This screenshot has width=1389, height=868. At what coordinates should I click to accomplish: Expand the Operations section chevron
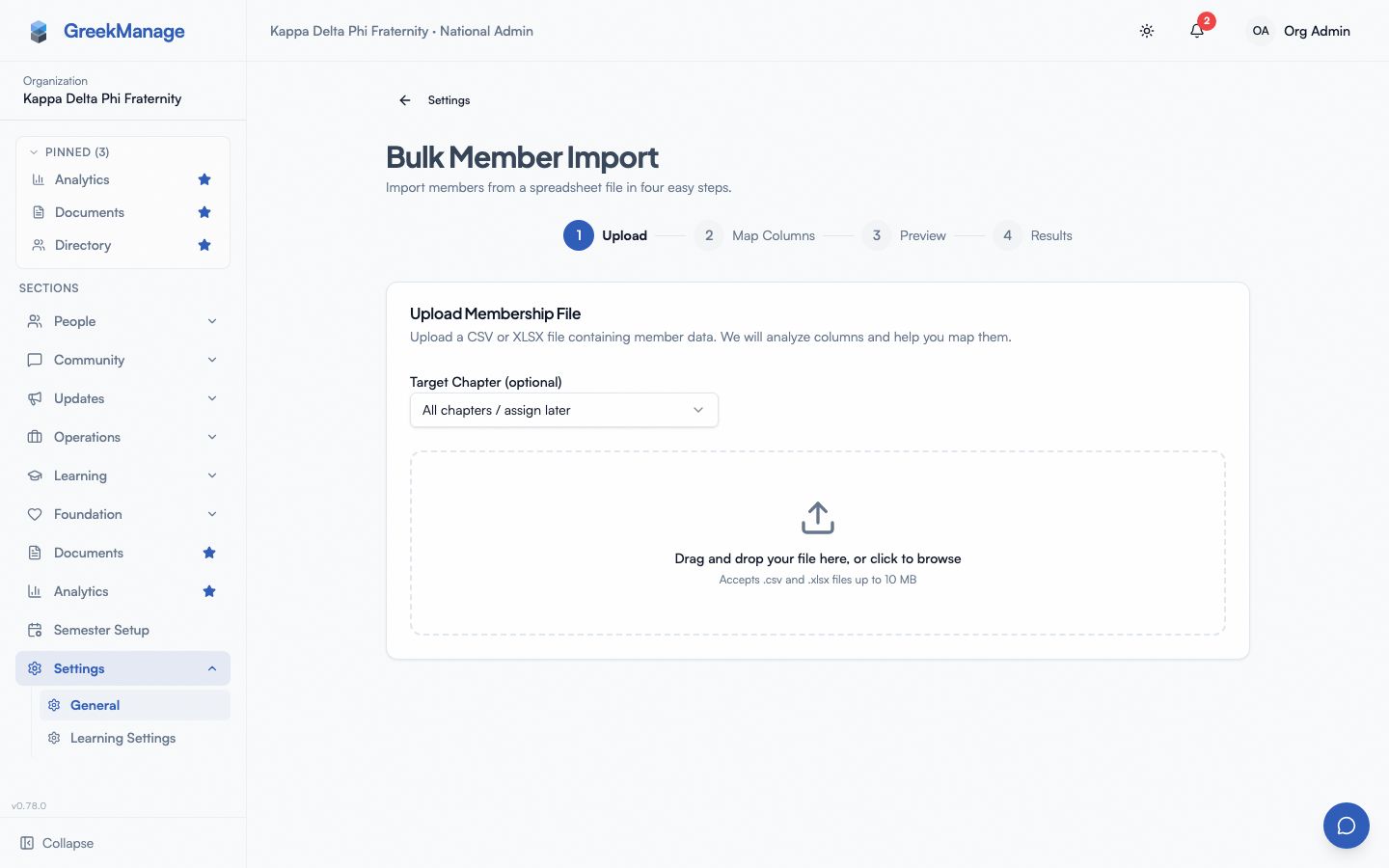tap(212, 437)
